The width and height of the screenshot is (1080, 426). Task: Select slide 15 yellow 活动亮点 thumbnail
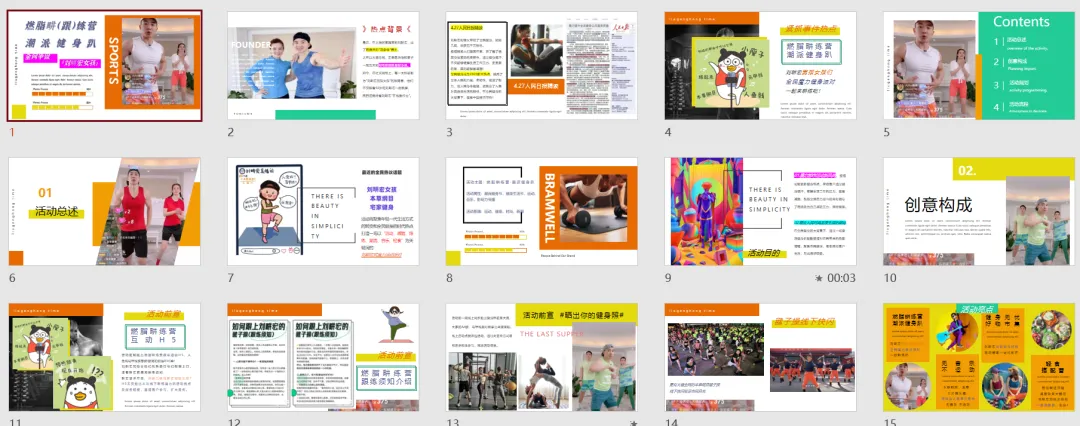[979, 358]
